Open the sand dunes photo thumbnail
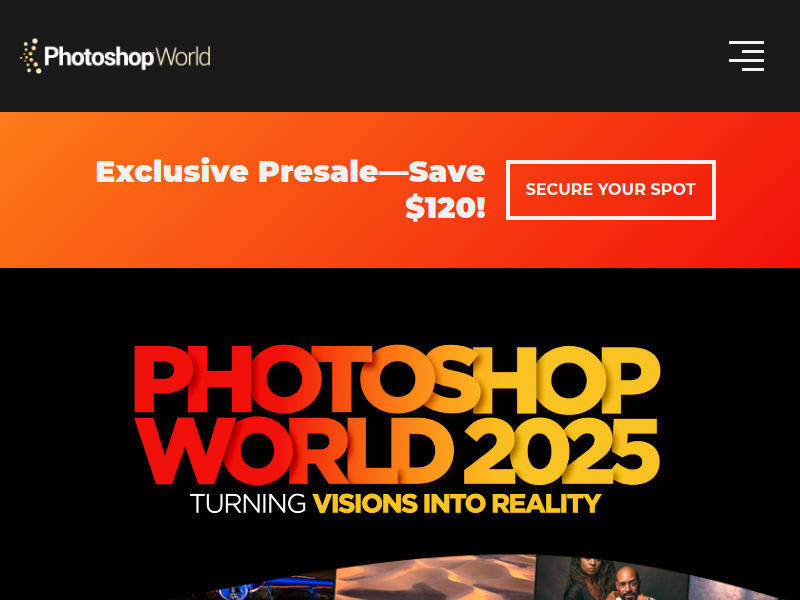800x600 pixels. (435, 578)
